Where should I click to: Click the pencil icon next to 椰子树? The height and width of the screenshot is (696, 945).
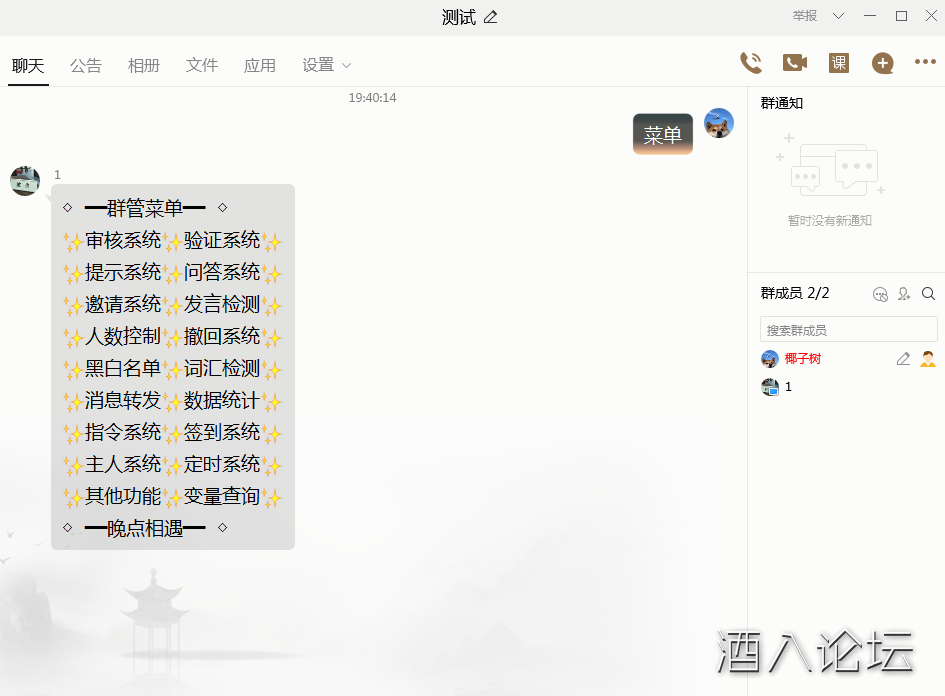tap(903, 359)
